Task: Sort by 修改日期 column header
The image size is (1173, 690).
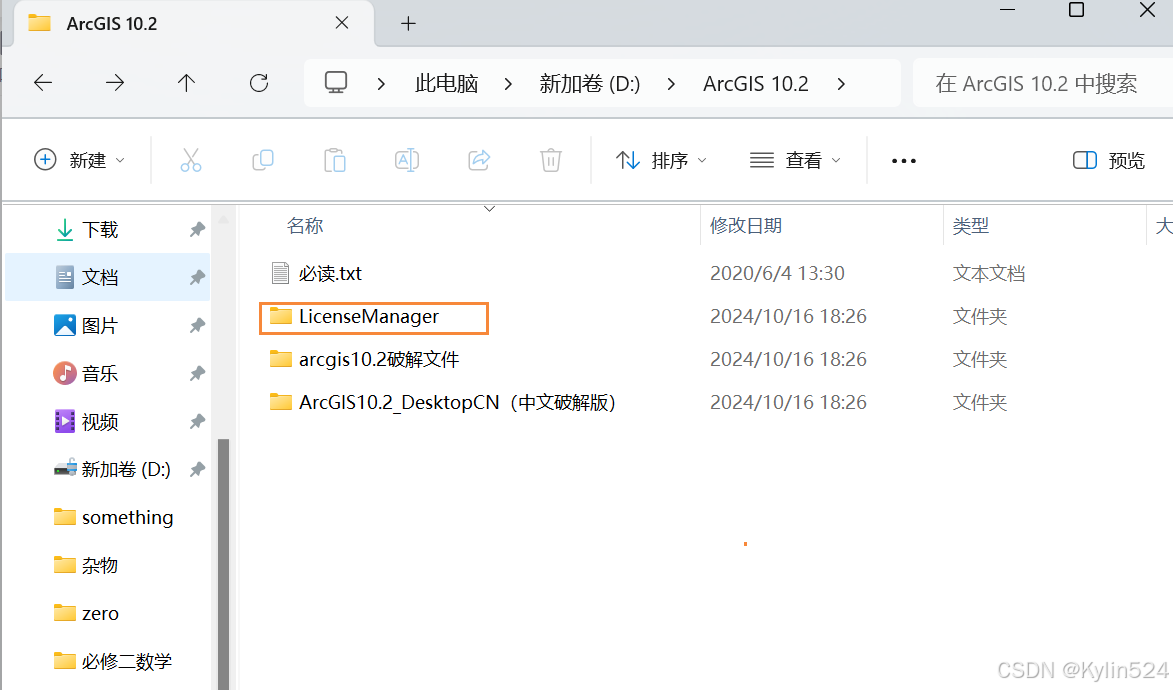Action: tap(746, 226)
